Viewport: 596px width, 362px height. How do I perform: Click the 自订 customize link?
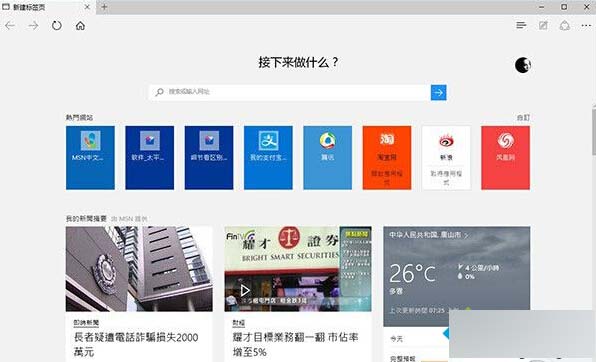[523, 117]
